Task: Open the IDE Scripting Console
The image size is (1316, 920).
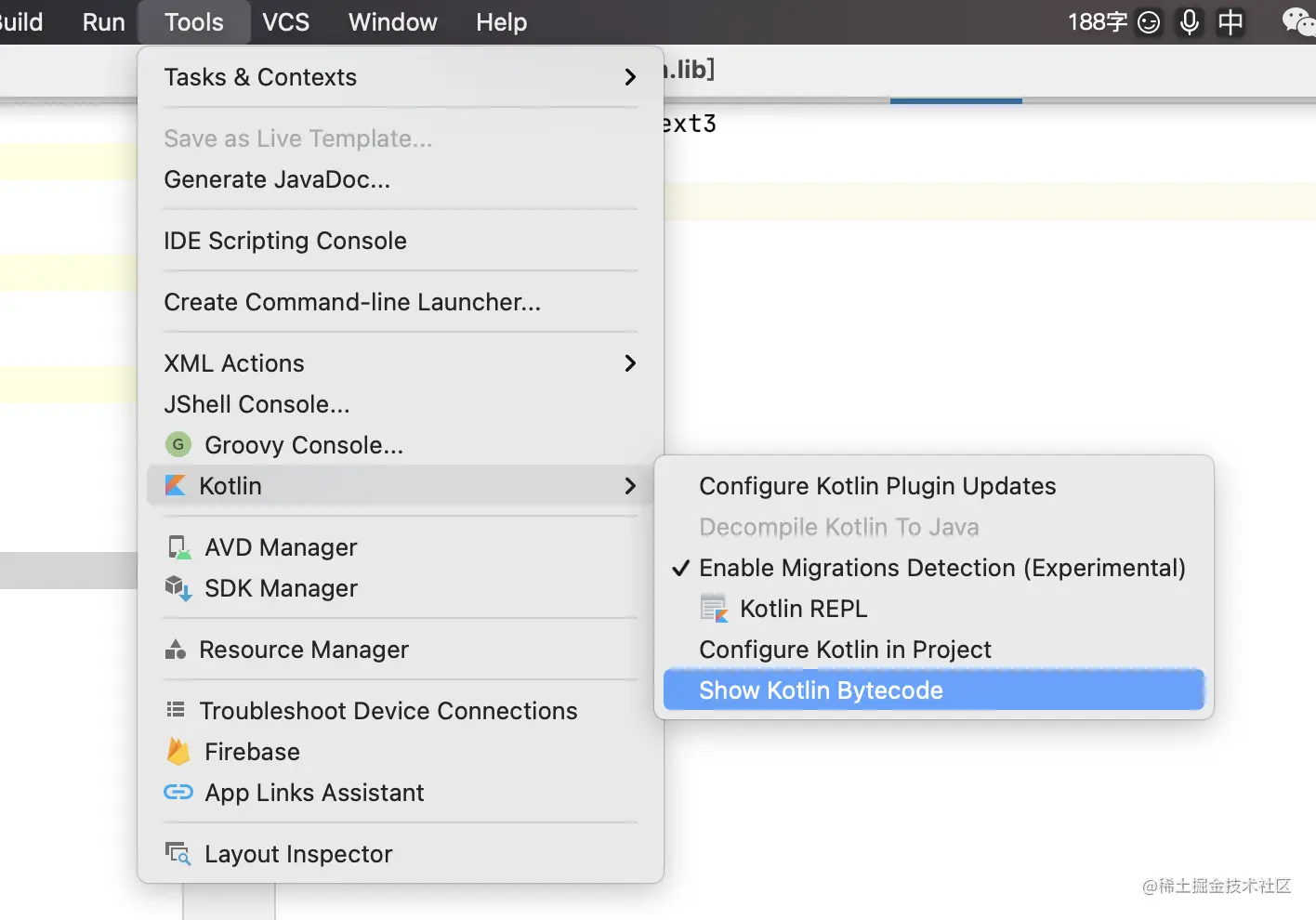Action: pos(285,241)
